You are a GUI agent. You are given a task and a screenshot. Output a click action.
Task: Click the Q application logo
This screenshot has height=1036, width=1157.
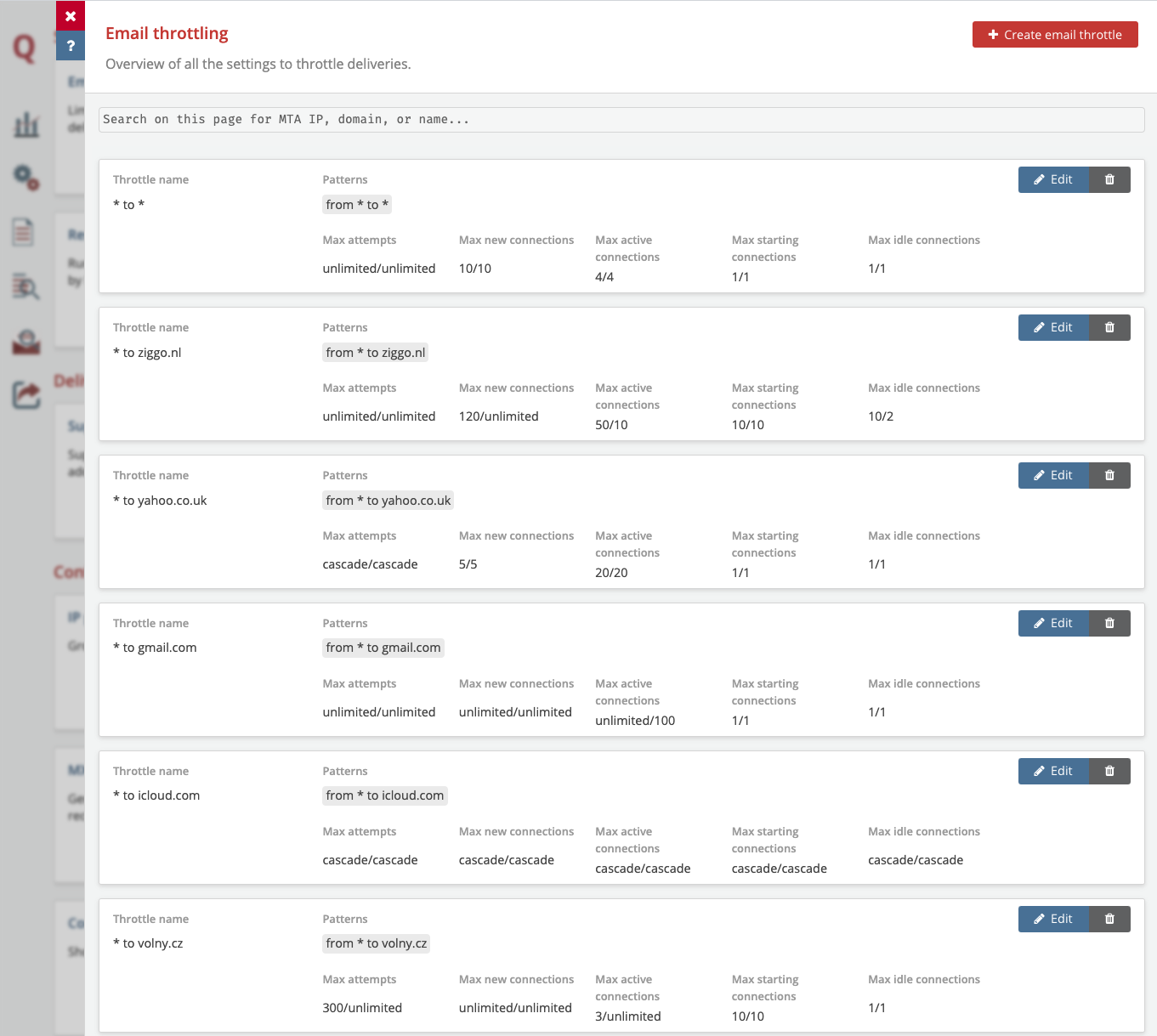(23, 49)
